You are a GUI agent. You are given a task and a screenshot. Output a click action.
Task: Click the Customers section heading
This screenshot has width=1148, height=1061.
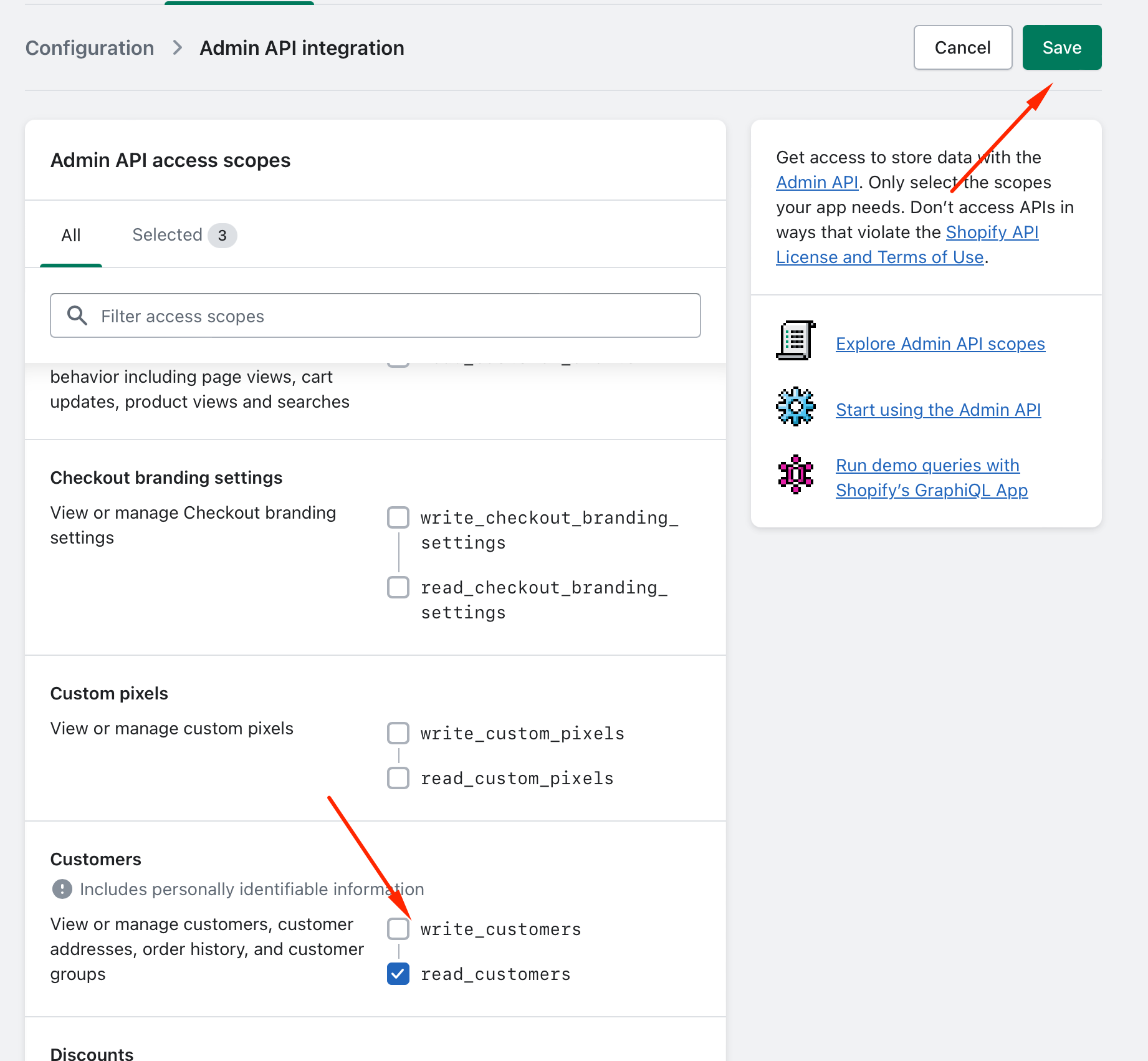click(96, 859)
